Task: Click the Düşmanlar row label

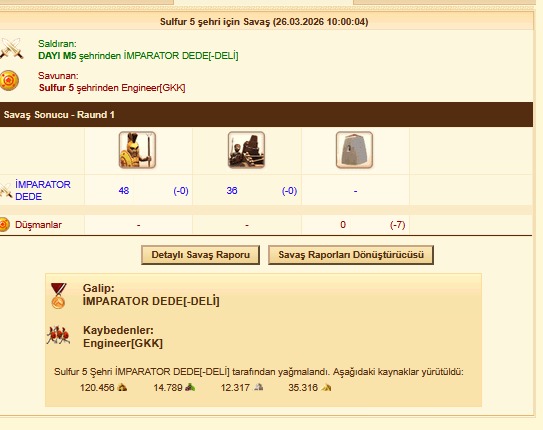Action: (x=38, y=225)
